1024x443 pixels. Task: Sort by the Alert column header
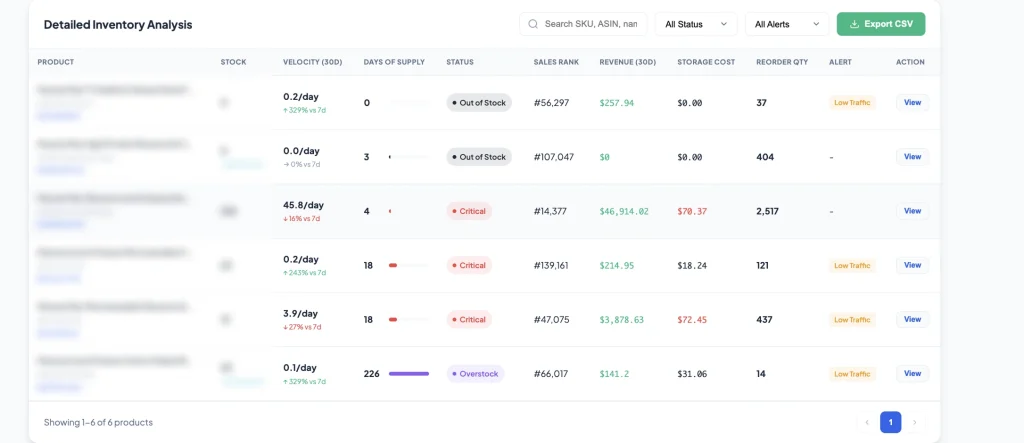coord(840,62)
